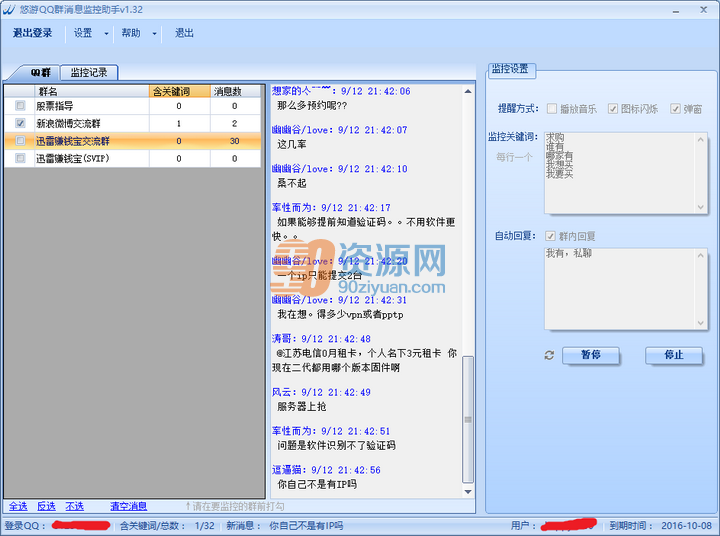
Task: Click the 不选 link
Action: pos(74,506)
